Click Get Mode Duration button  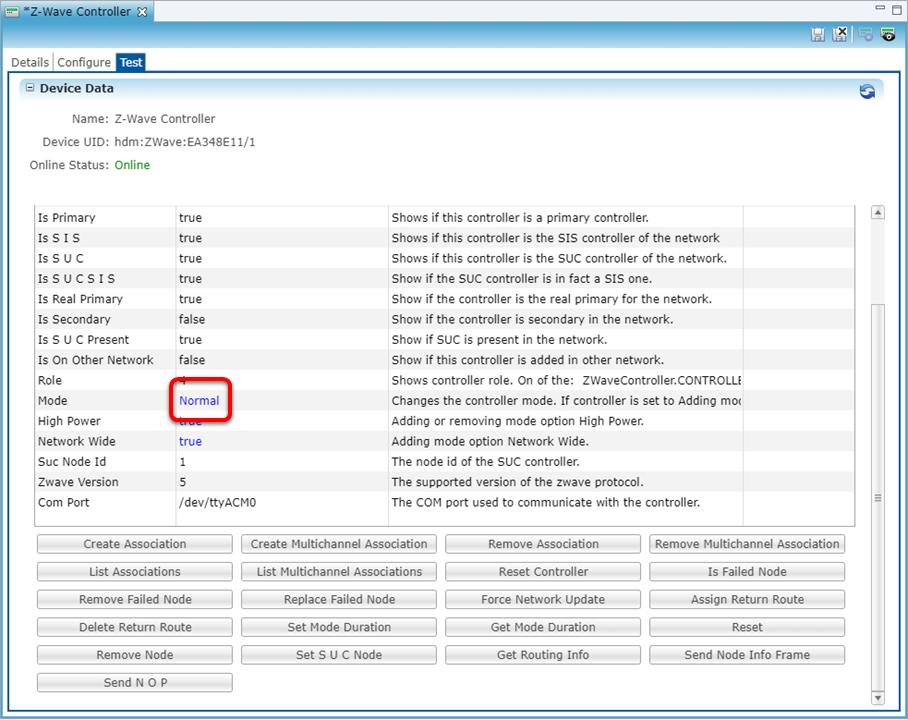point(543,627)
